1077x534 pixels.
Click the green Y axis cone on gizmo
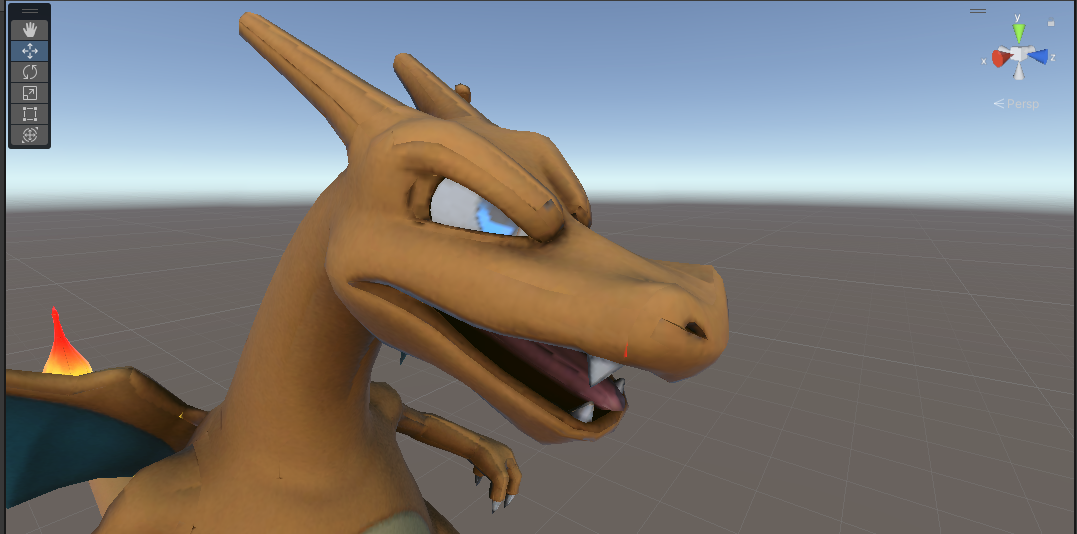[x=1019, y=32]
